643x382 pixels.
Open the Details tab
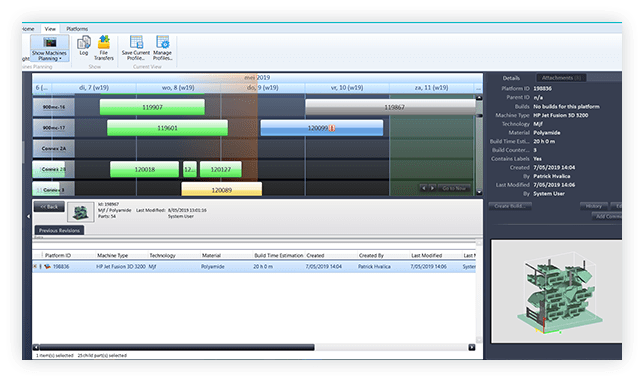[511, 78]
